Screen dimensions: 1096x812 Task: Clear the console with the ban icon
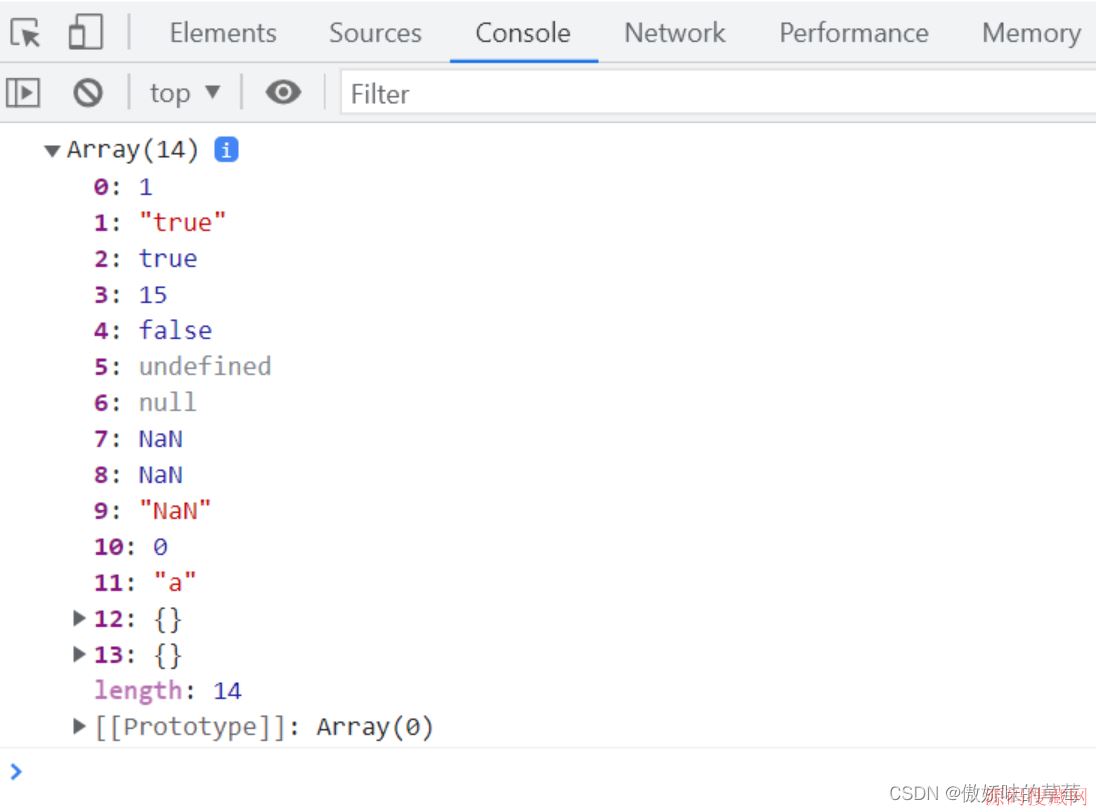point(88,94)
